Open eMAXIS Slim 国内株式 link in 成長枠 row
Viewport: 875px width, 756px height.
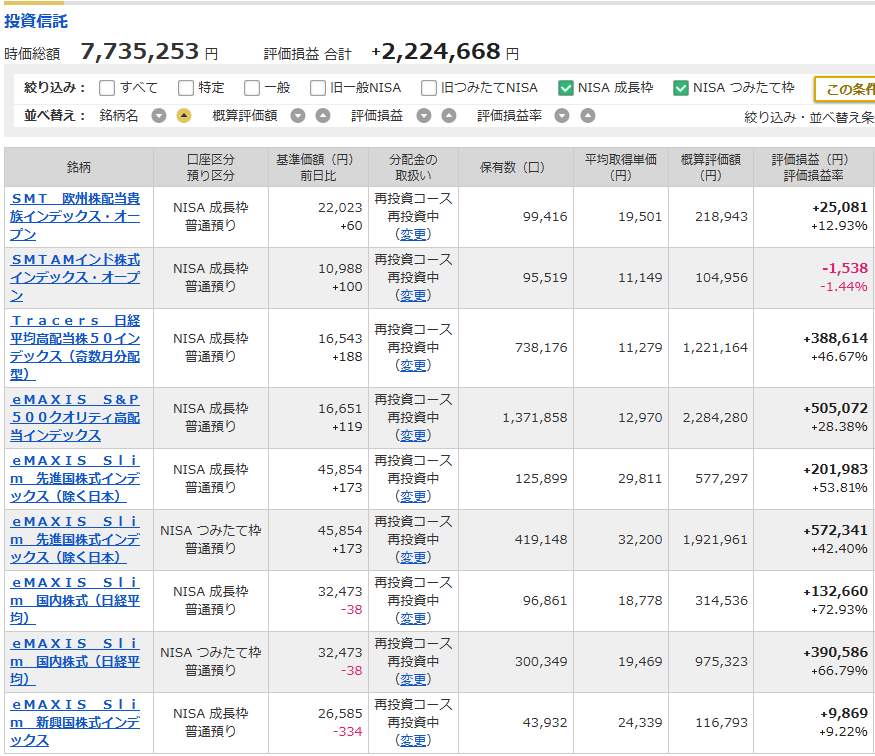pyautogui.click(x=75, y=600)
